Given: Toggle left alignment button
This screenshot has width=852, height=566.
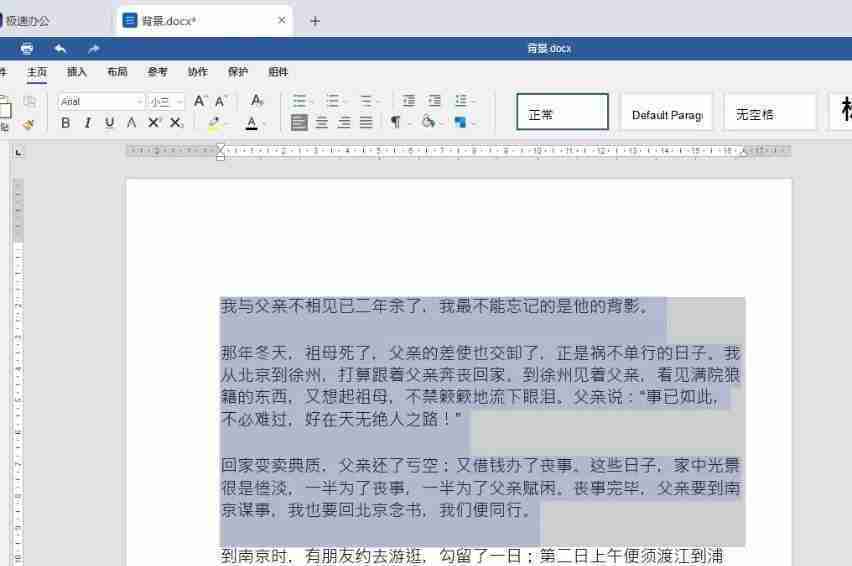Looking at the screenshot, I should [x=299, y=123].
